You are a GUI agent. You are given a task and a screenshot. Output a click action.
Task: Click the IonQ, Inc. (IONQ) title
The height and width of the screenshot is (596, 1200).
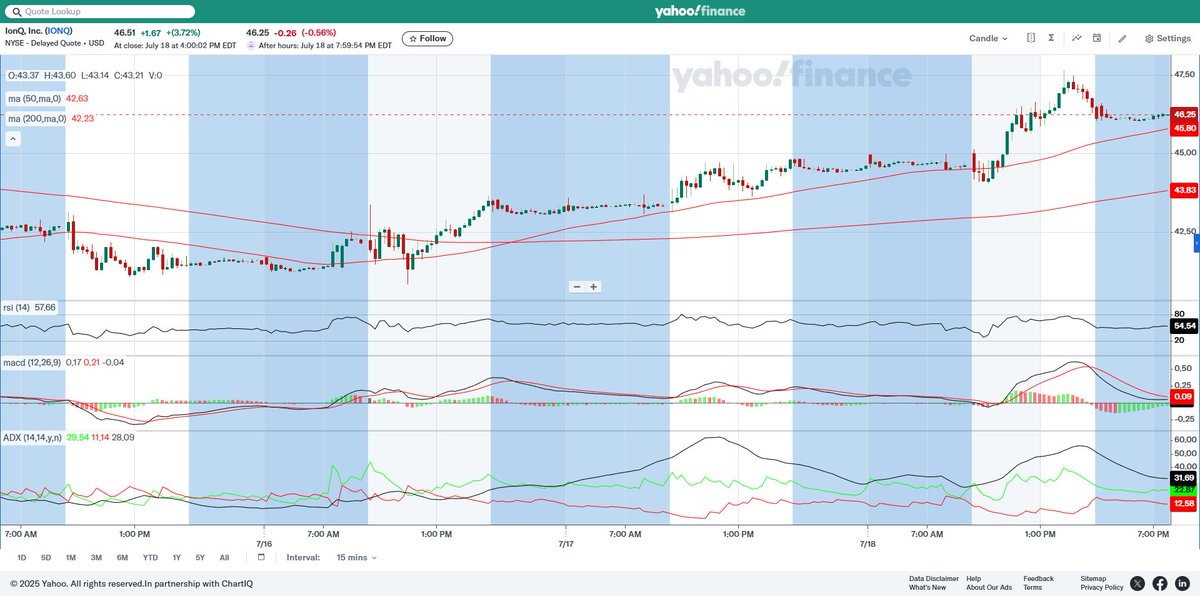(x=38, y=30)
